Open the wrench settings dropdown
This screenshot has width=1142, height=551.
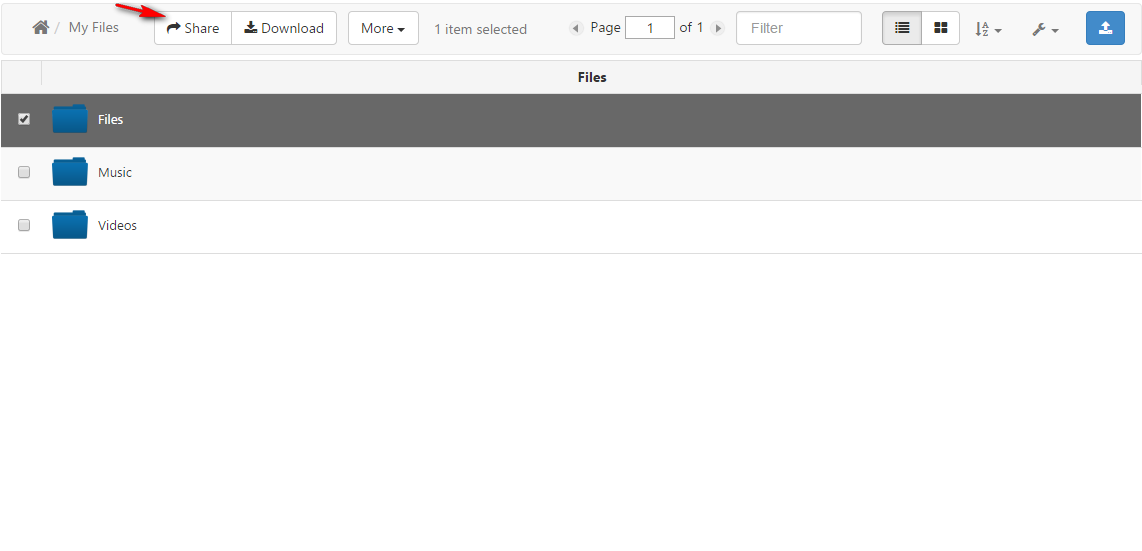[1045, 29]
